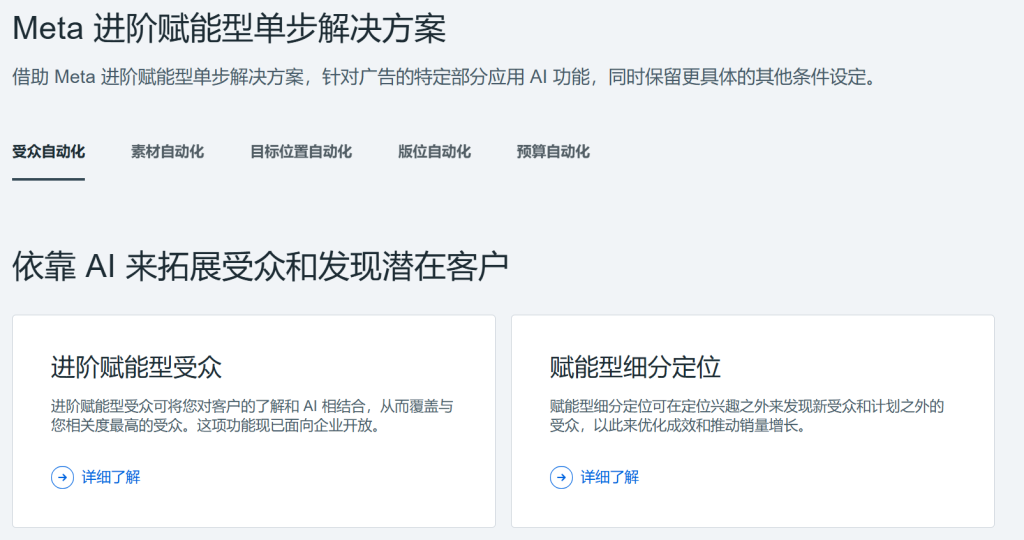Go to the 版位自动化 tab
The image size is (1024, 540).
[x=434, y=152]
